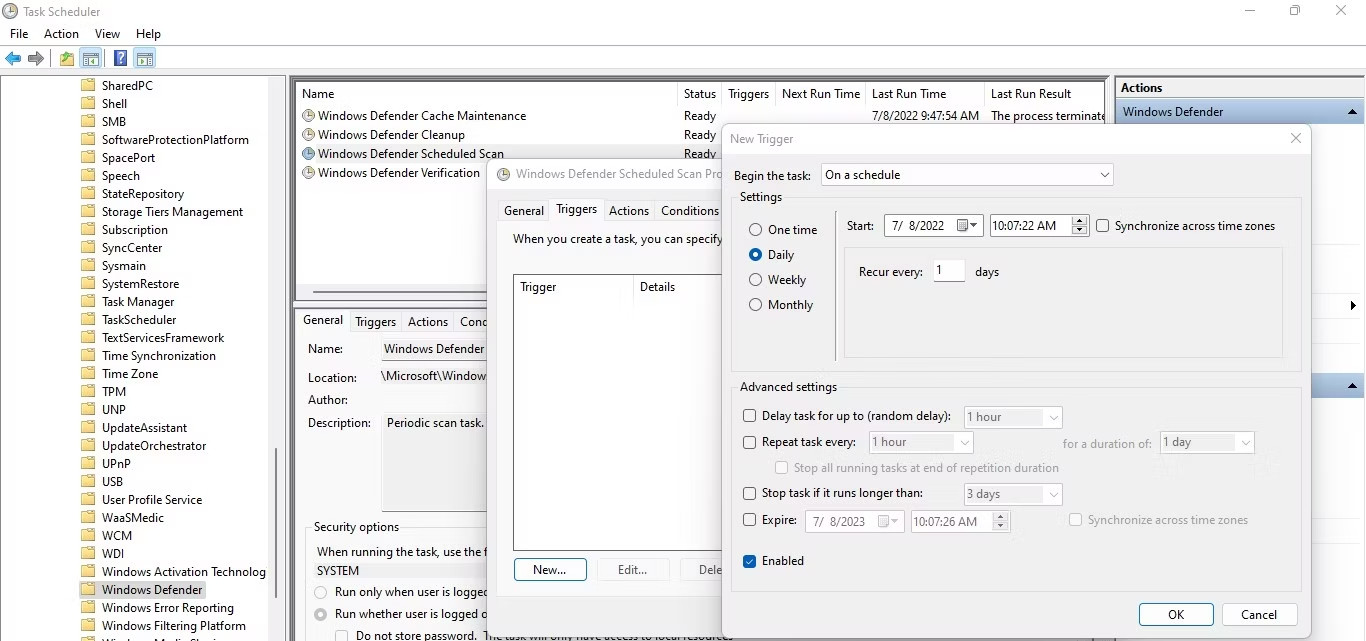1366x641 pixels.
Task: Open the for a duration of dropdown
Action: click(1206, 442)
